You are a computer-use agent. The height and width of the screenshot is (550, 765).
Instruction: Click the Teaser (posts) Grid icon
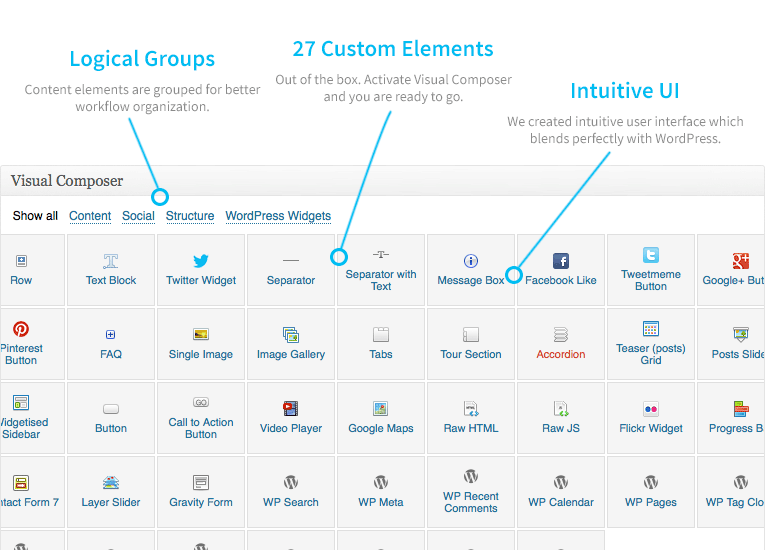point(651,328)
